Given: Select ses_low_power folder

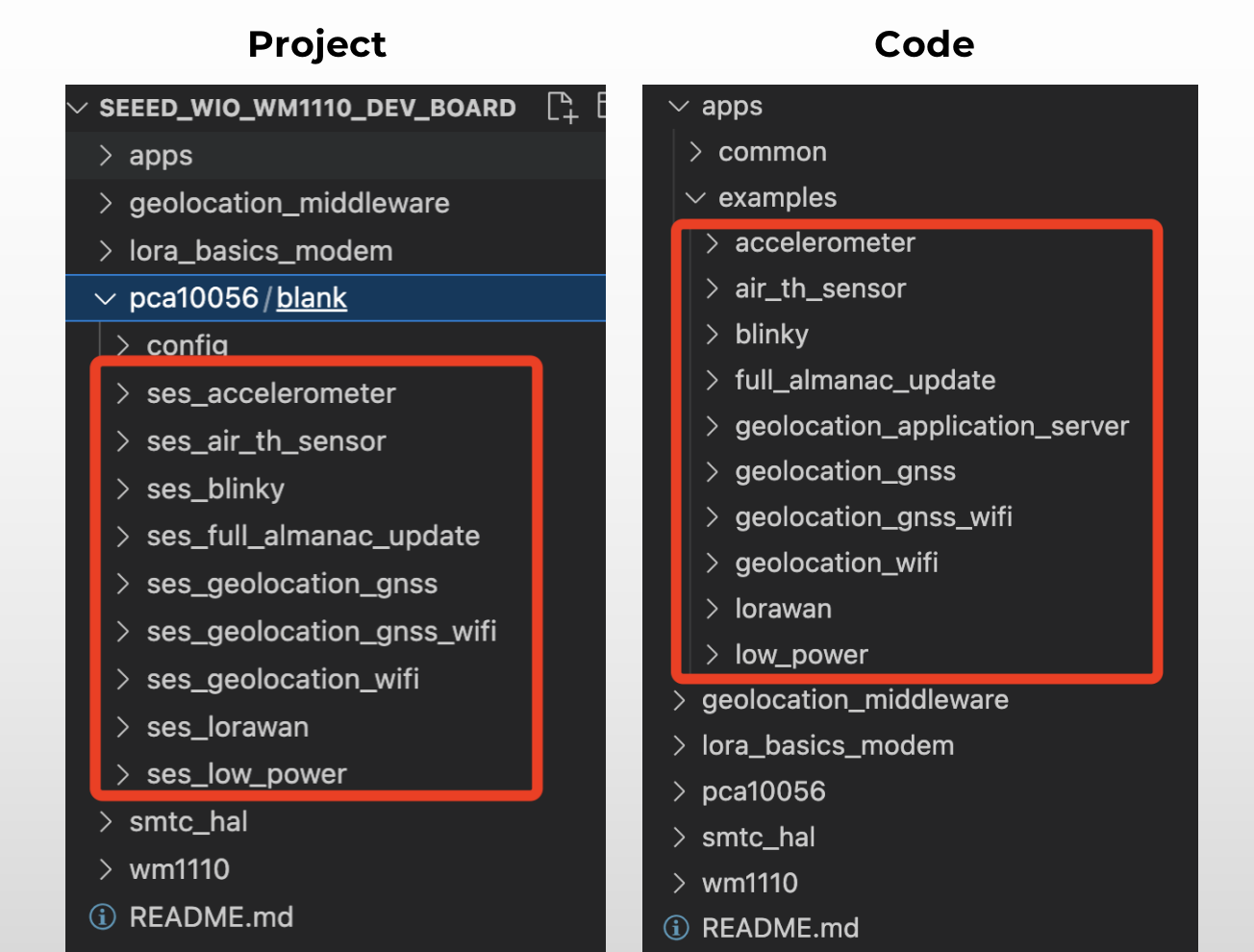Looking at the screenshot, I should (x=246, y=774).
